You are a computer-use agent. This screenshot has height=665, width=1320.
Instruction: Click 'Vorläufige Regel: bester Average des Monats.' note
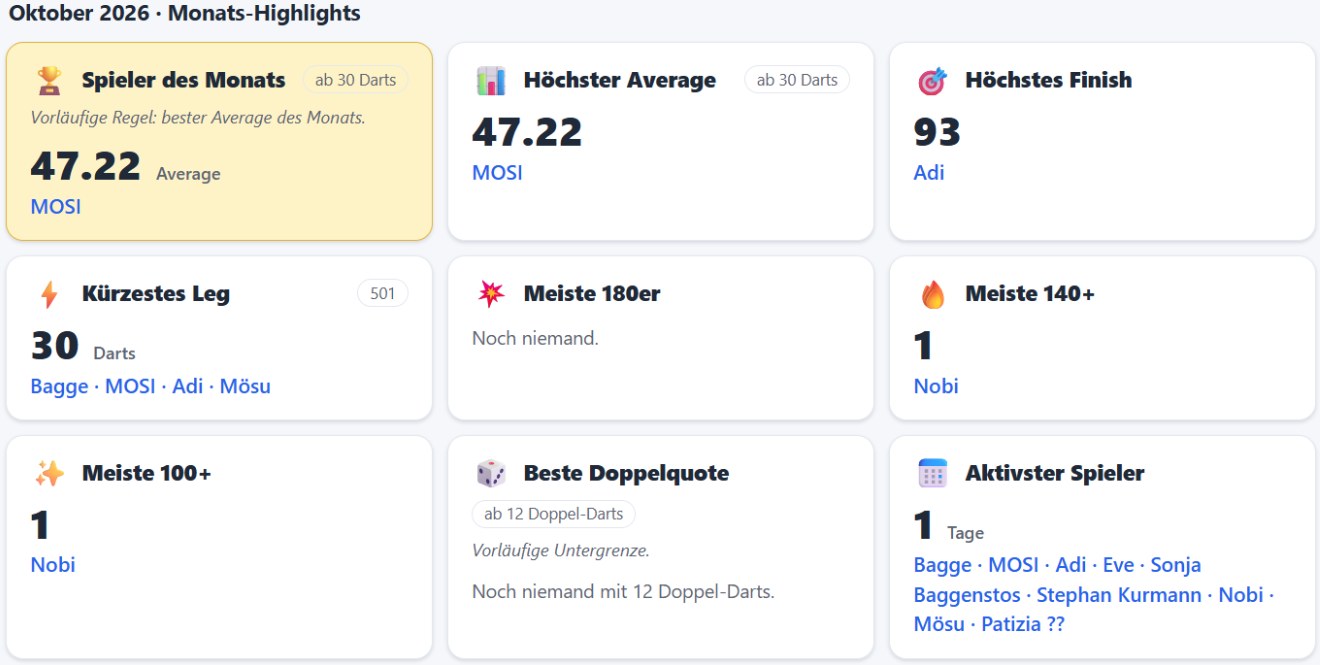[x=198, y=118]
